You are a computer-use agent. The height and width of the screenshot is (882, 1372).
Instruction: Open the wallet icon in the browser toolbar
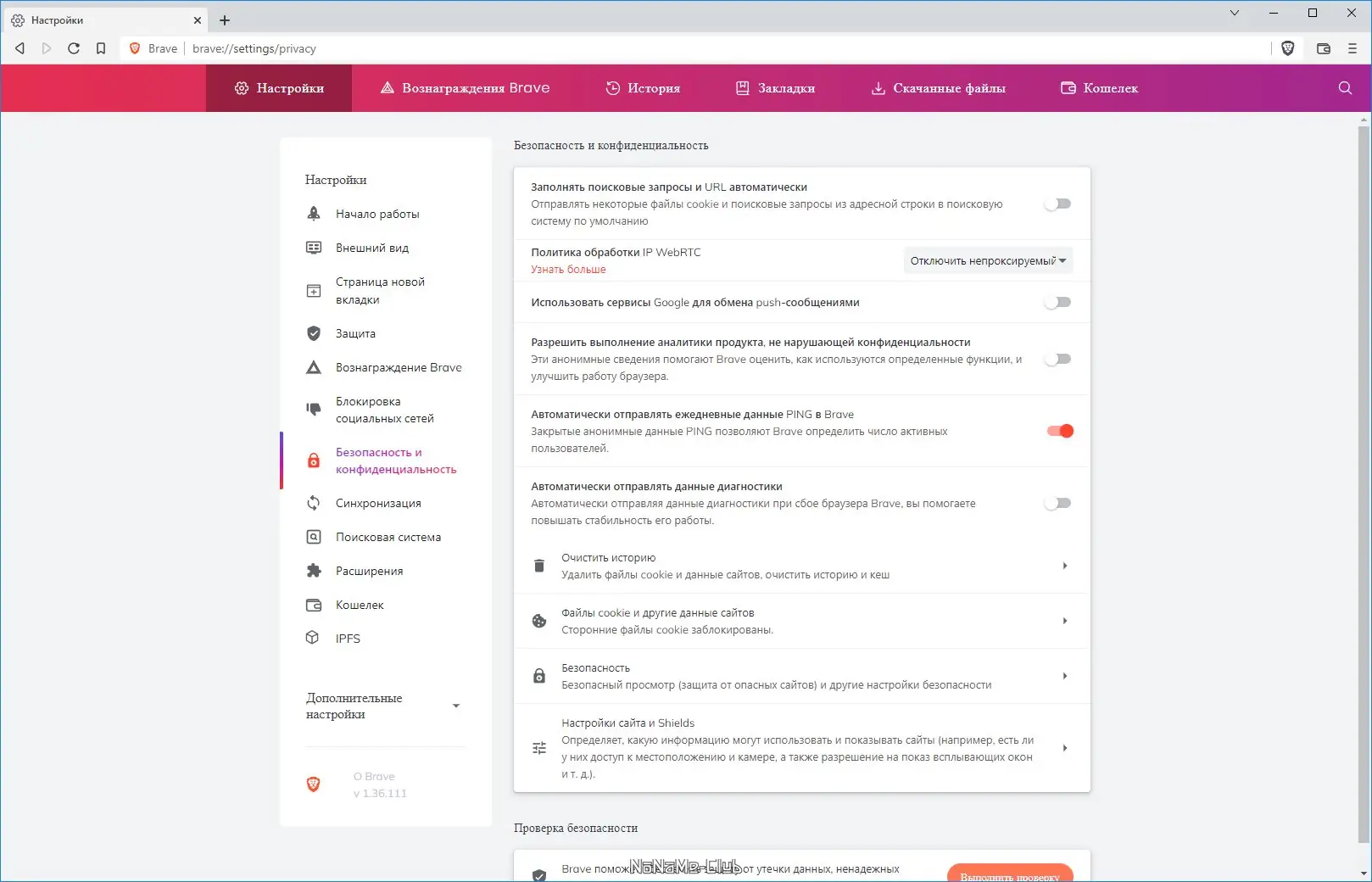(1324, 48)
